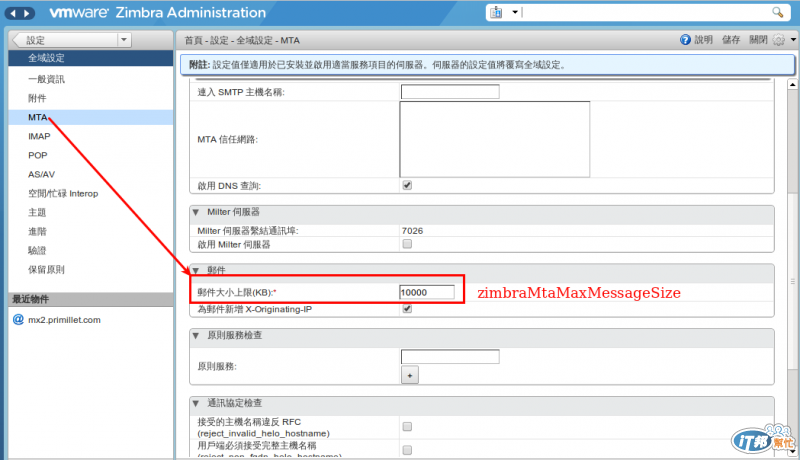Viewport: 800px width, 460px height.
Task: Click the MTA 信任網路 text area
Action: 494,139
